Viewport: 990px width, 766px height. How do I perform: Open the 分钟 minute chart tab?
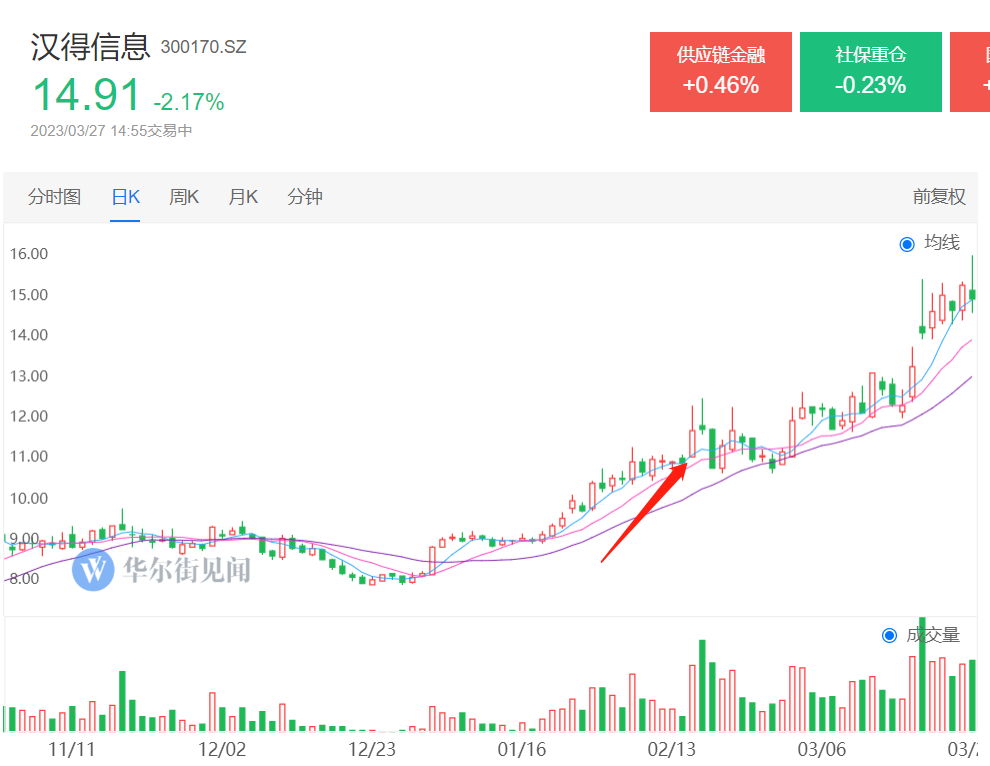tap(305, 197)
